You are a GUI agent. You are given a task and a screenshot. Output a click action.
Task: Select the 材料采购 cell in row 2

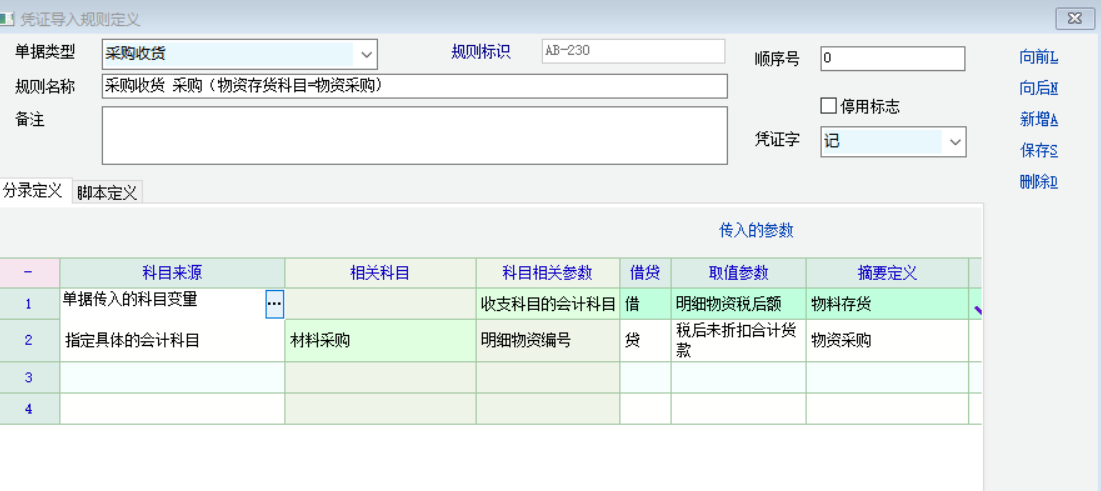click(380, 341)
